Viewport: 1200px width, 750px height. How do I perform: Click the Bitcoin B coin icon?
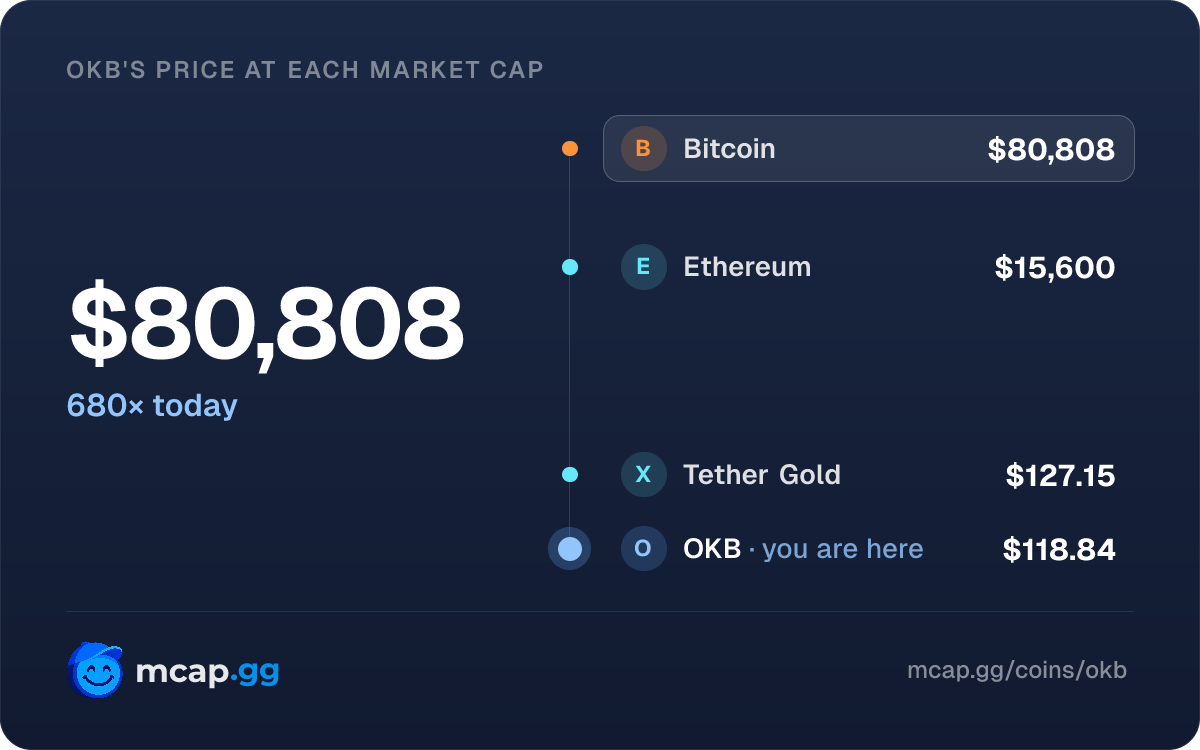point(643,149)
